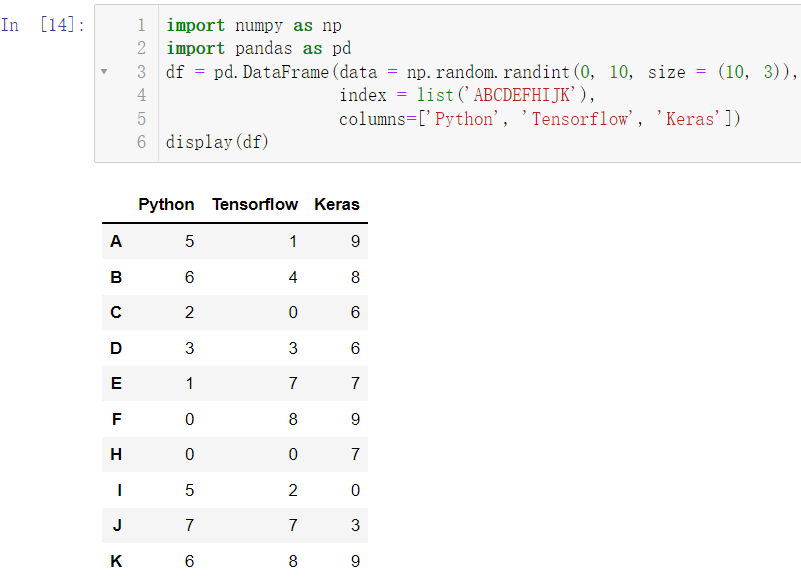801x579 pixels.
Task: Click the 'Tensorflow' string in columns list
Action: pos(577,119)
